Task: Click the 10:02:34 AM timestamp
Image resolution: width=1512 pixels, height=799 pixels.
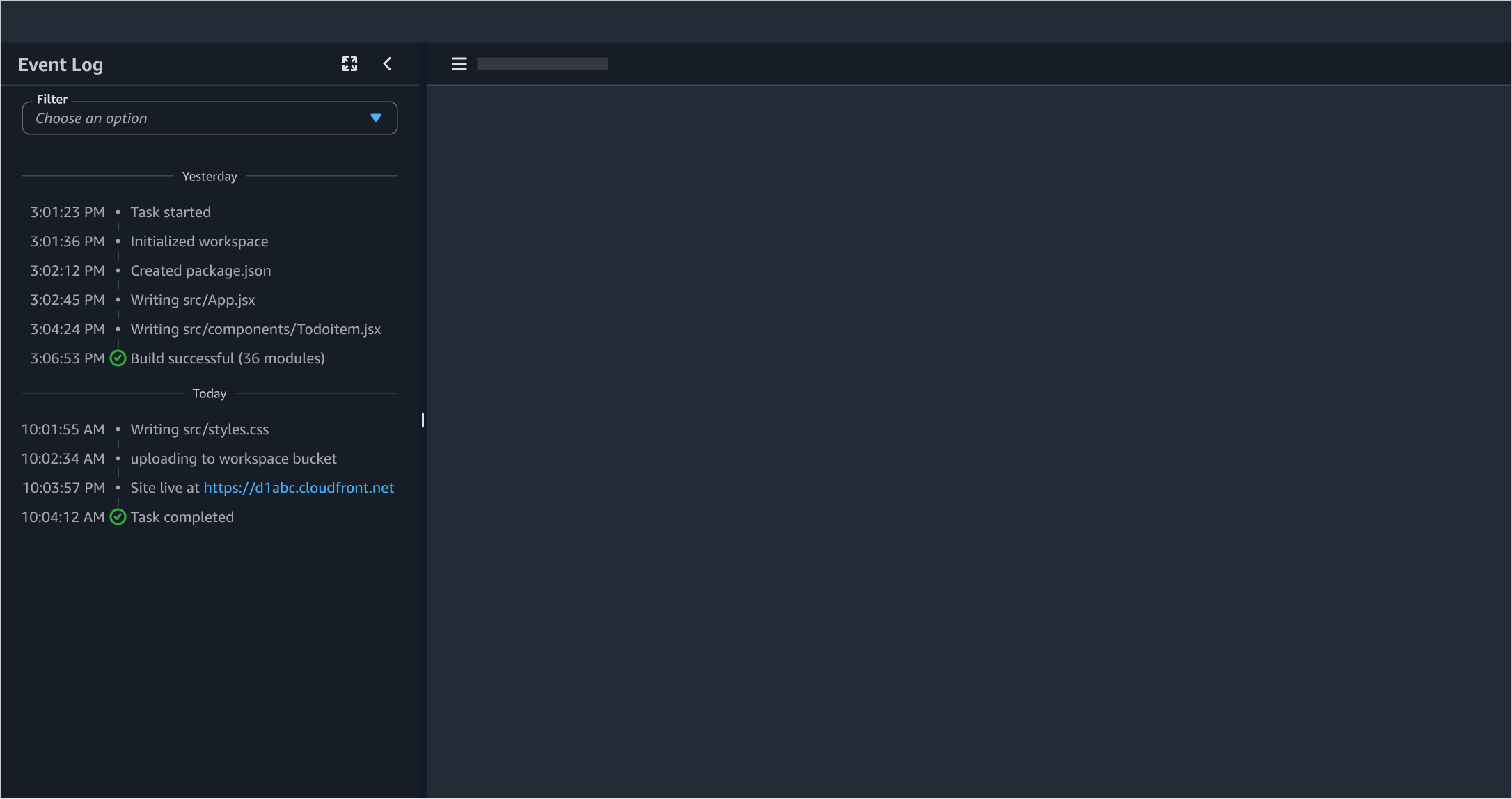Action: click(63, 459)
